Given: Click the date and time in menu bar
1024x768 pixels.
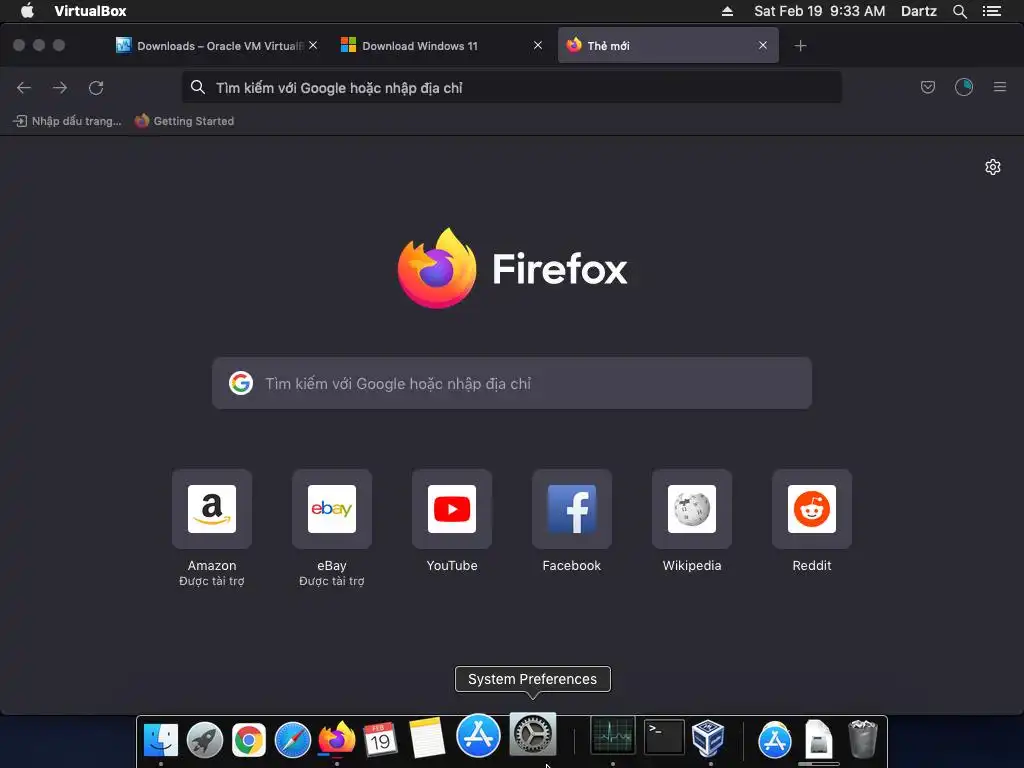Looking at the screenshot, I should pyautogui.click(x=820, y=11).
